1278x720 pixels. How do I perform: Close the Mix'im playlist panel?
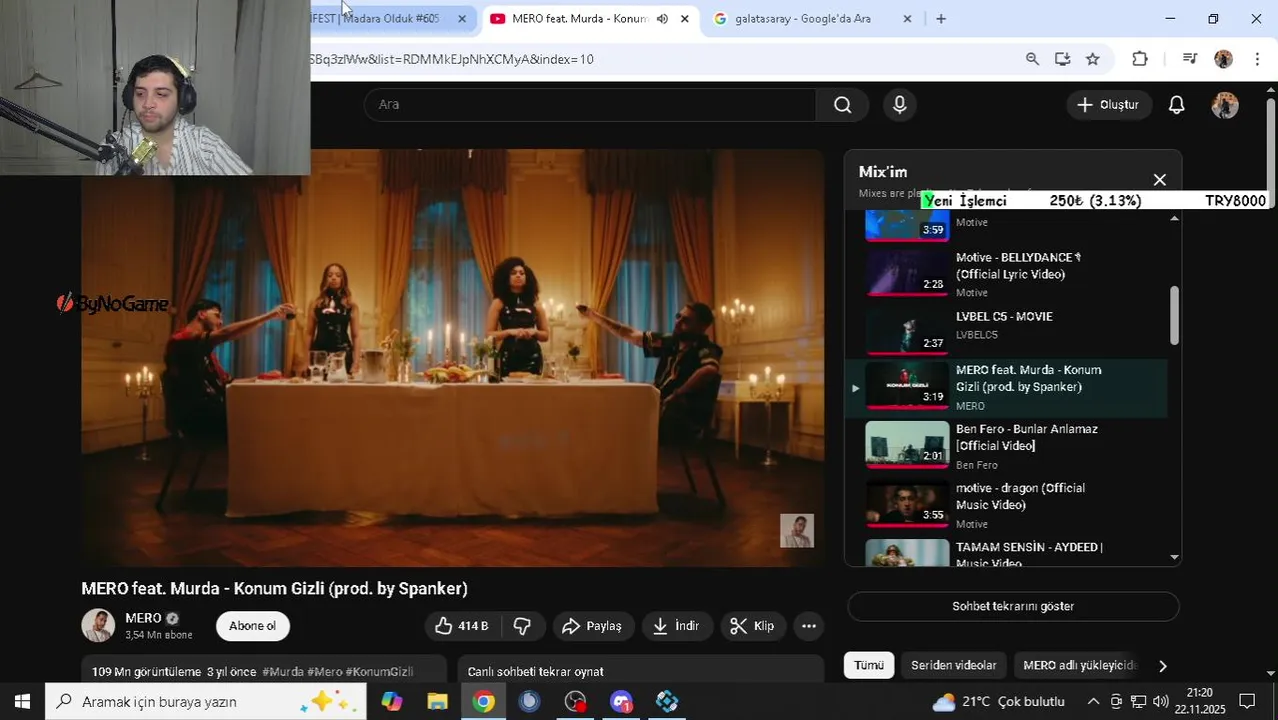[1160, 180]
